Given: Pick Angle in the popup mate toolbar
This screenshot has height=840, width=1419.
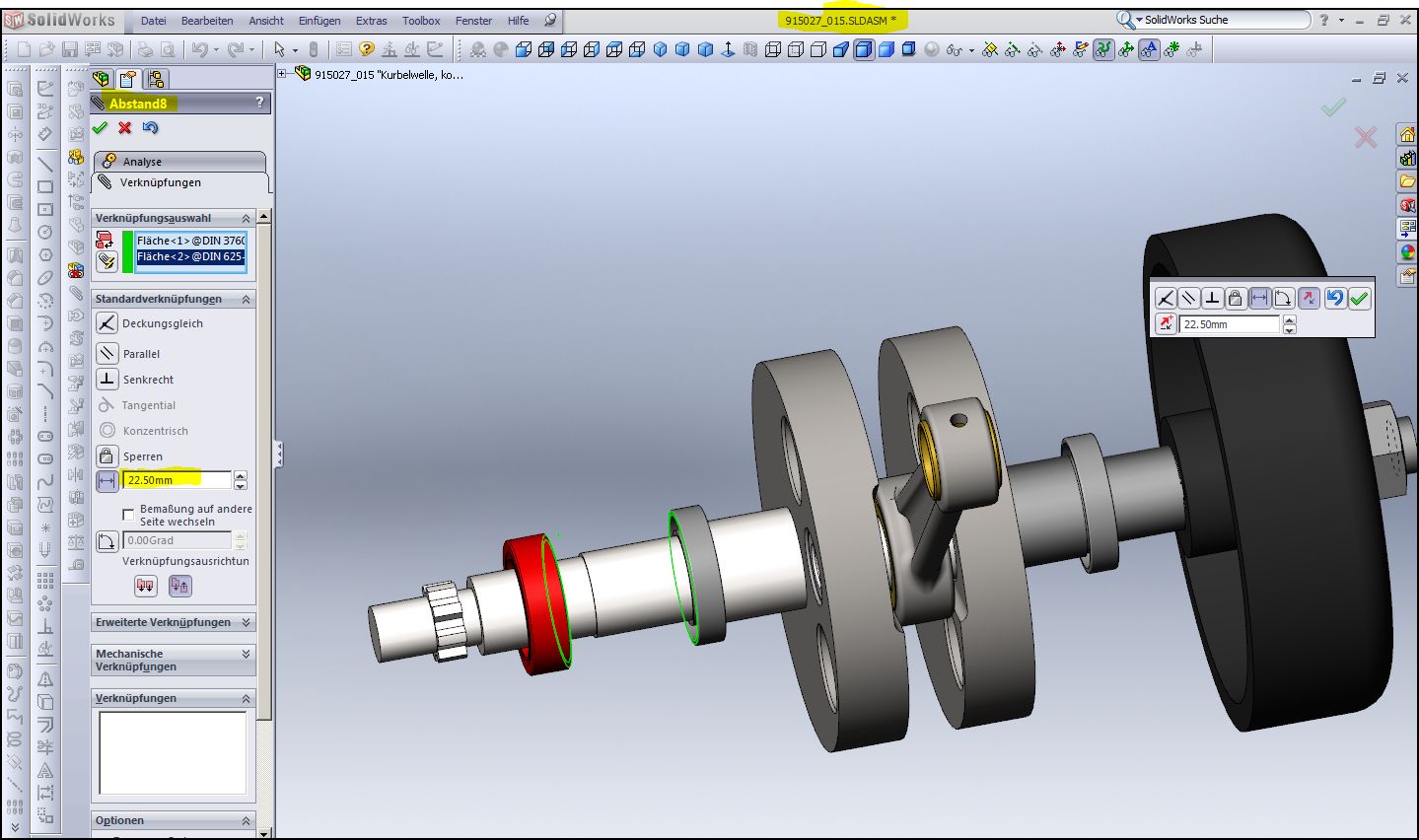Looking at the screenshot, I should (x=1283, y=298).
